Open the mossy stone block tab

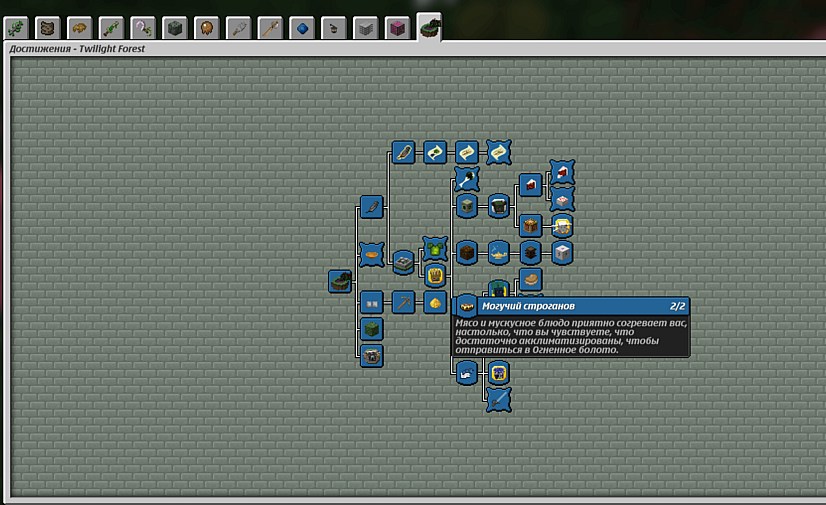[x=175, y=28]
